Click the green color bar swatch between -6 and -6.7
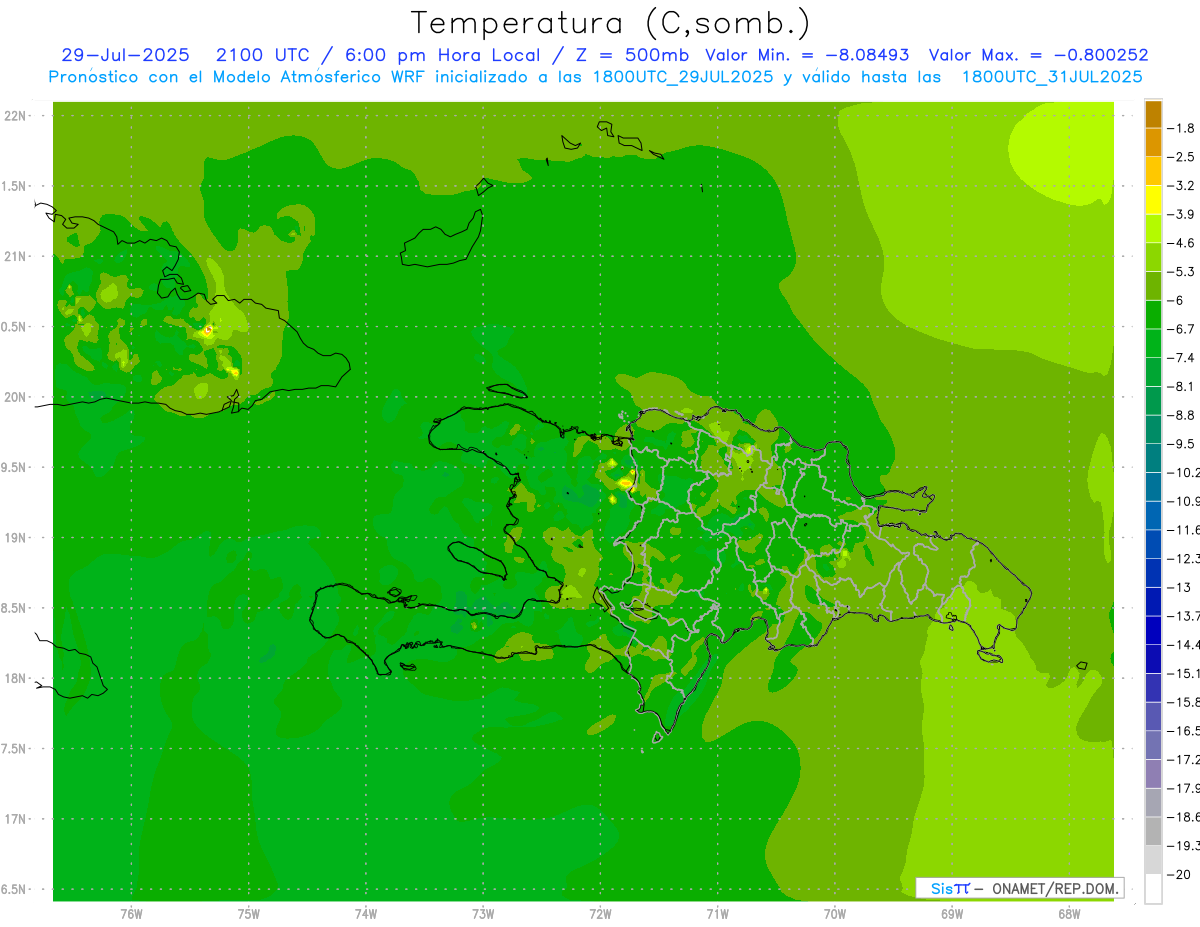The image size is (1200, 927). [x=1153, y=314]
